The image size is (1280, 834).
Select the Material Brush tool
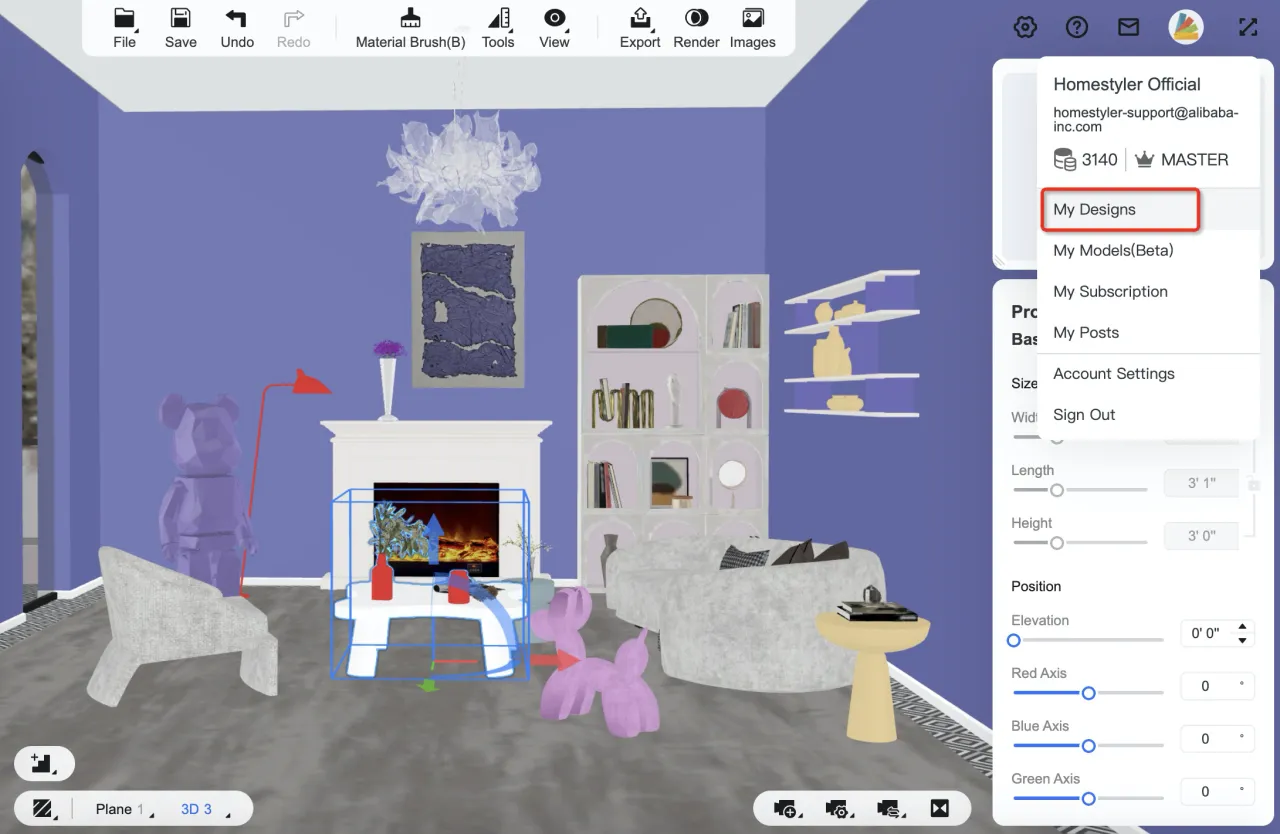click(x=410, y=27)
